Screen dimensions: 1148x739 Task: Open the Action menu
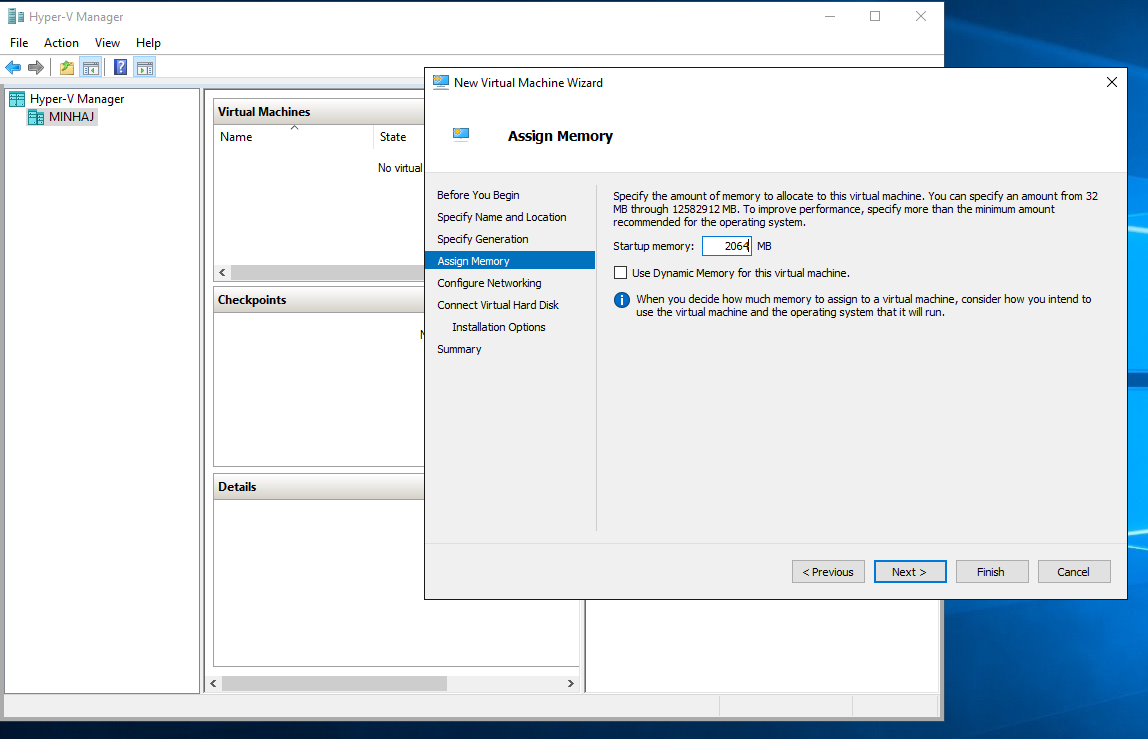[61, 43]
